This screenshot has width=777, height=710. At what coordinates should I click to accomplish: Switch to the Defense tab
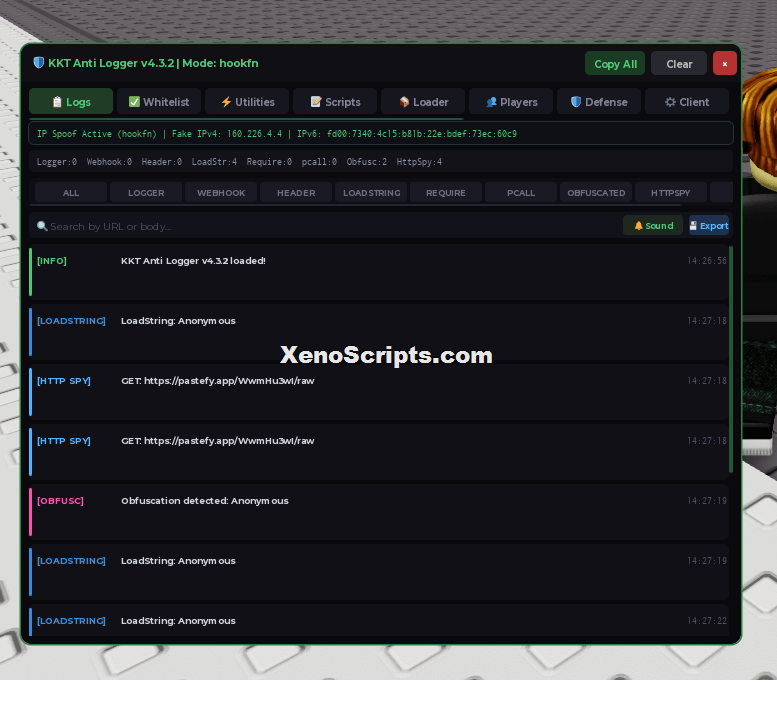pos(599,102)
